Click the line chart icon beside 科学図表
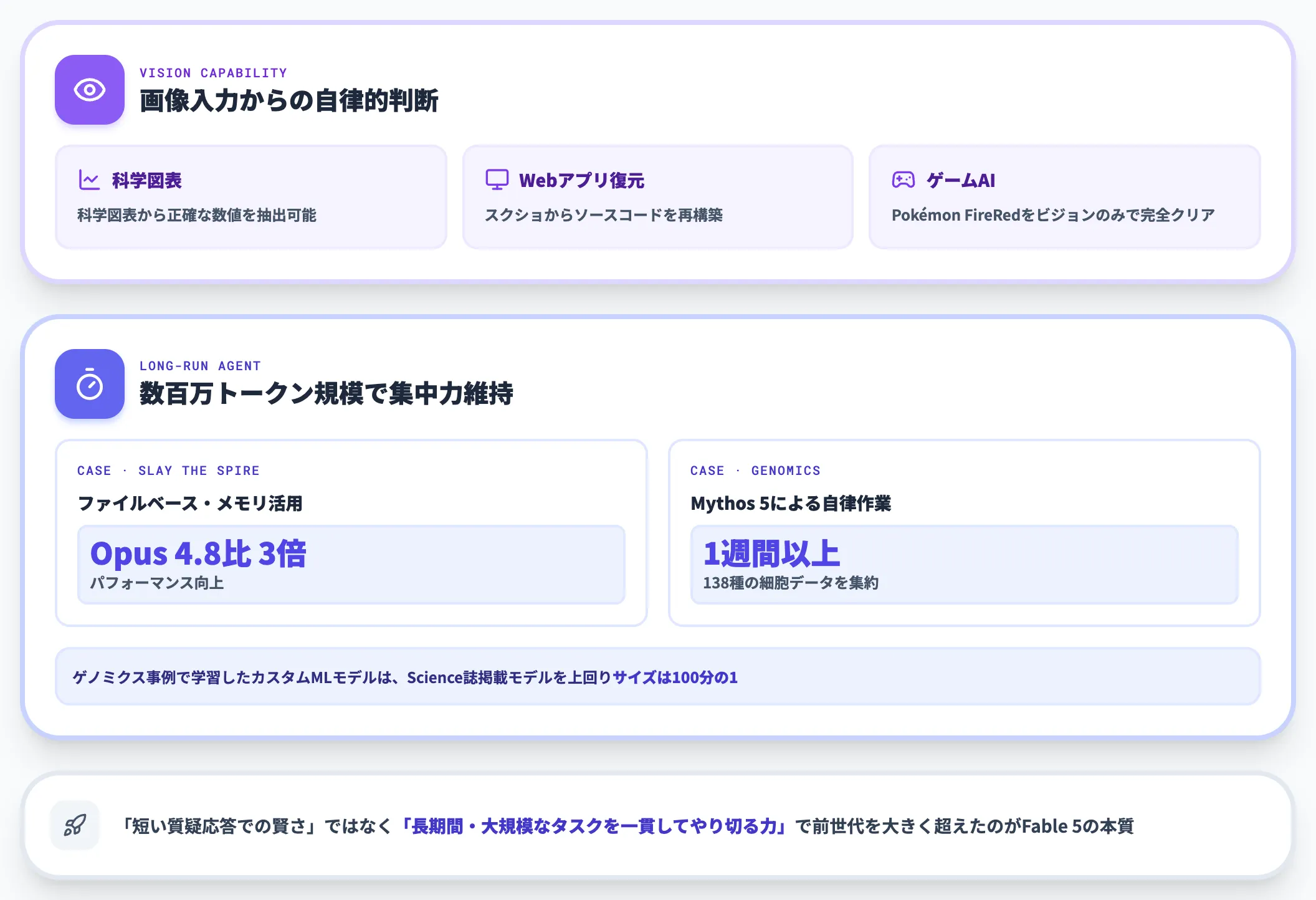The width and height of the screenshot is (1316, 900). [x=89, y=180]
